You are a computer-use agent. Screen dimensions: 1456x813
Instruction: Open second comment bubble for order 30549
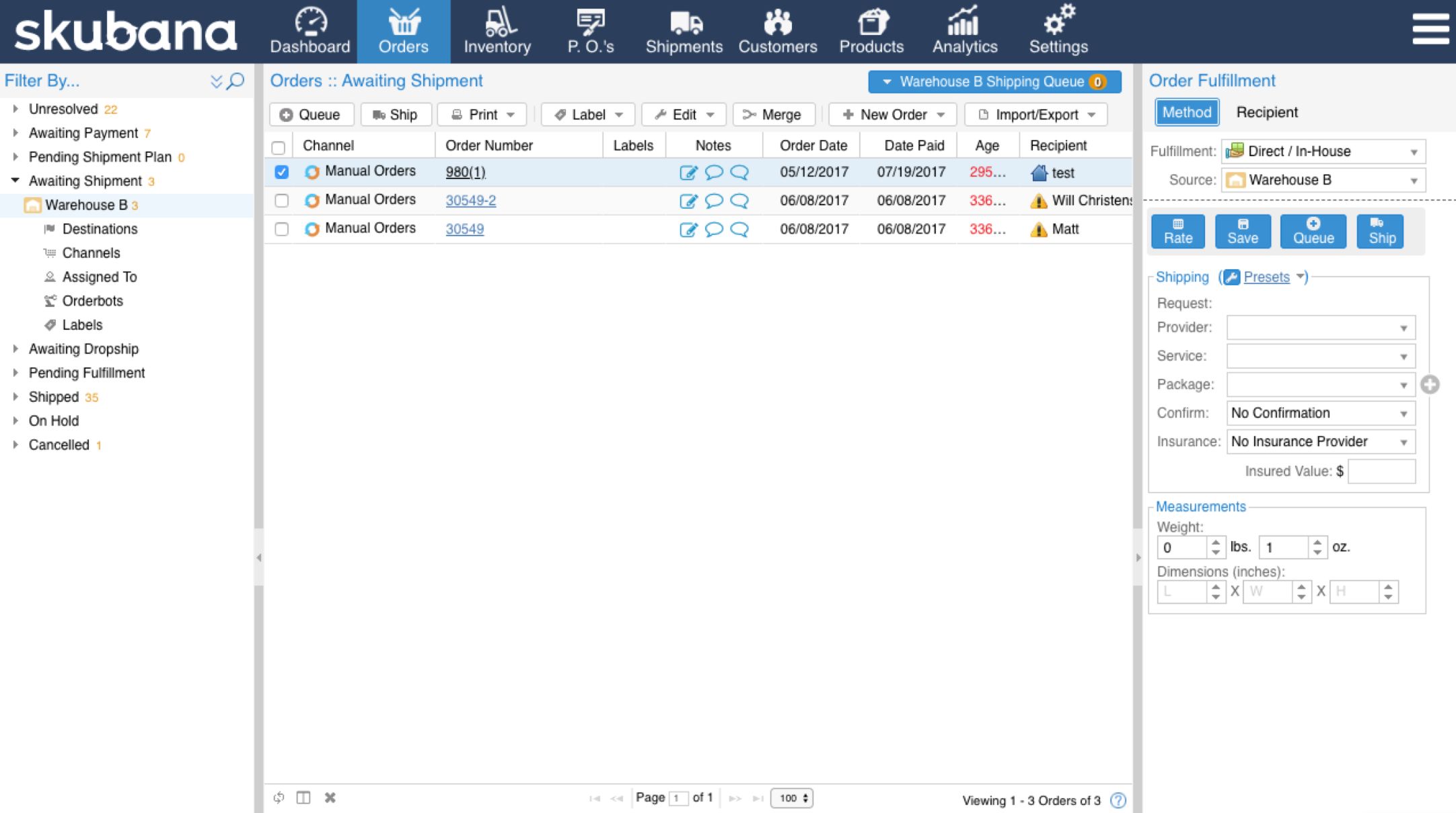[739, 229]
